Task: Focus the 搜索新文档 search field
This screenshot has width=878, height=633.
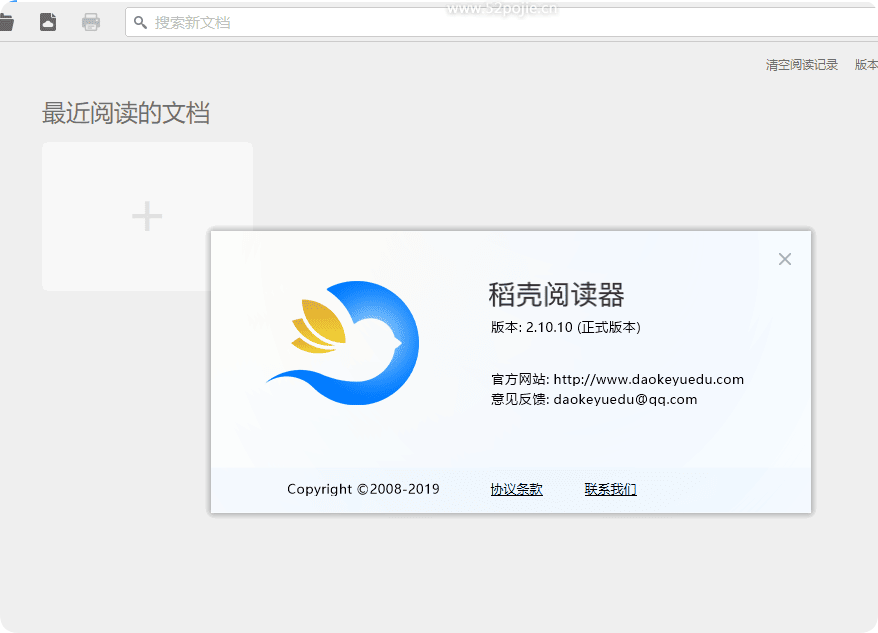Action: pyautogui.click(x=502, y=22)
